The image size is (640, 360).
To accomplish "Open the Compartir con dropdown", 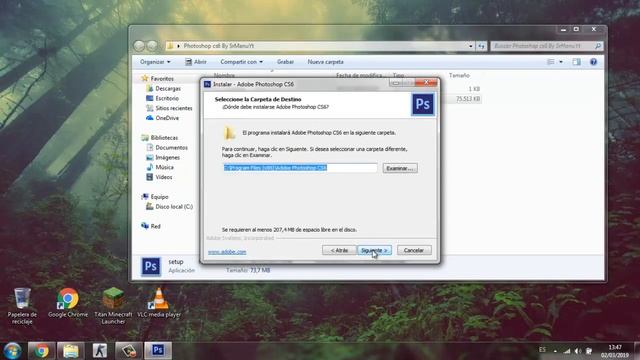I will (x=242, y=62).
